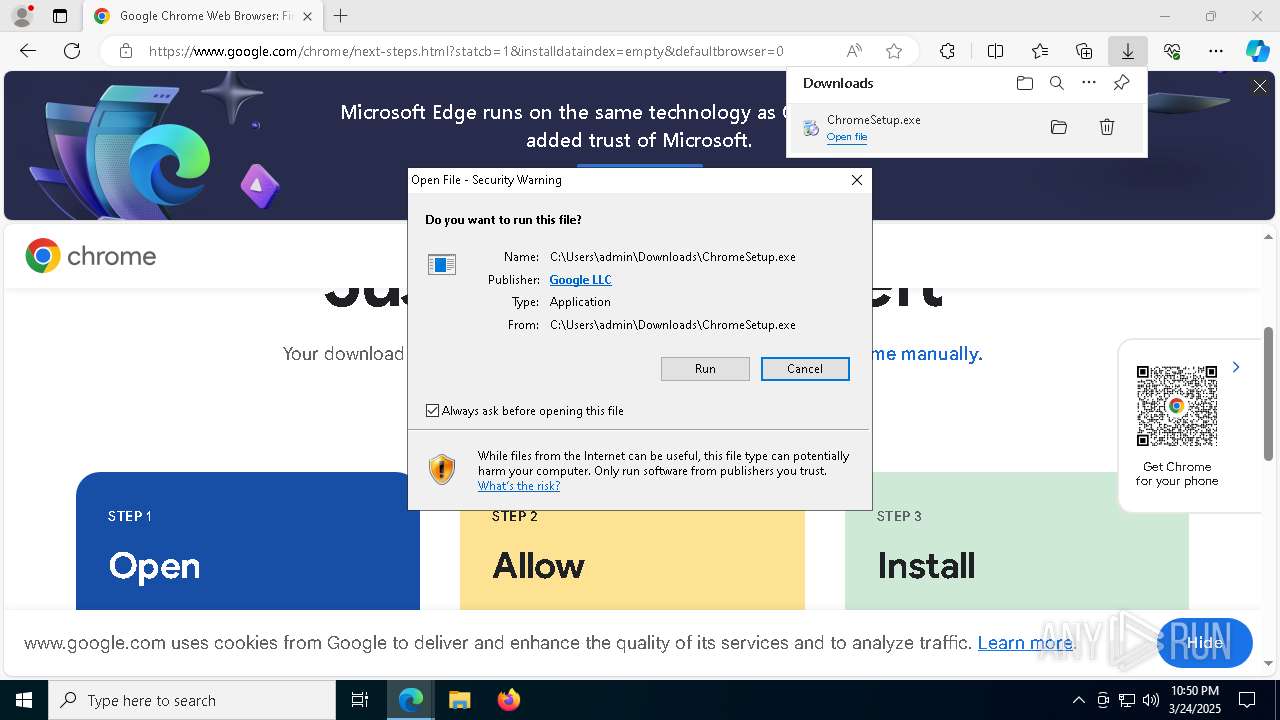1280x720 pixels.
Task: Open Collections icon in toolbar
Action: pyautogui.click(x=1084, y=51)
